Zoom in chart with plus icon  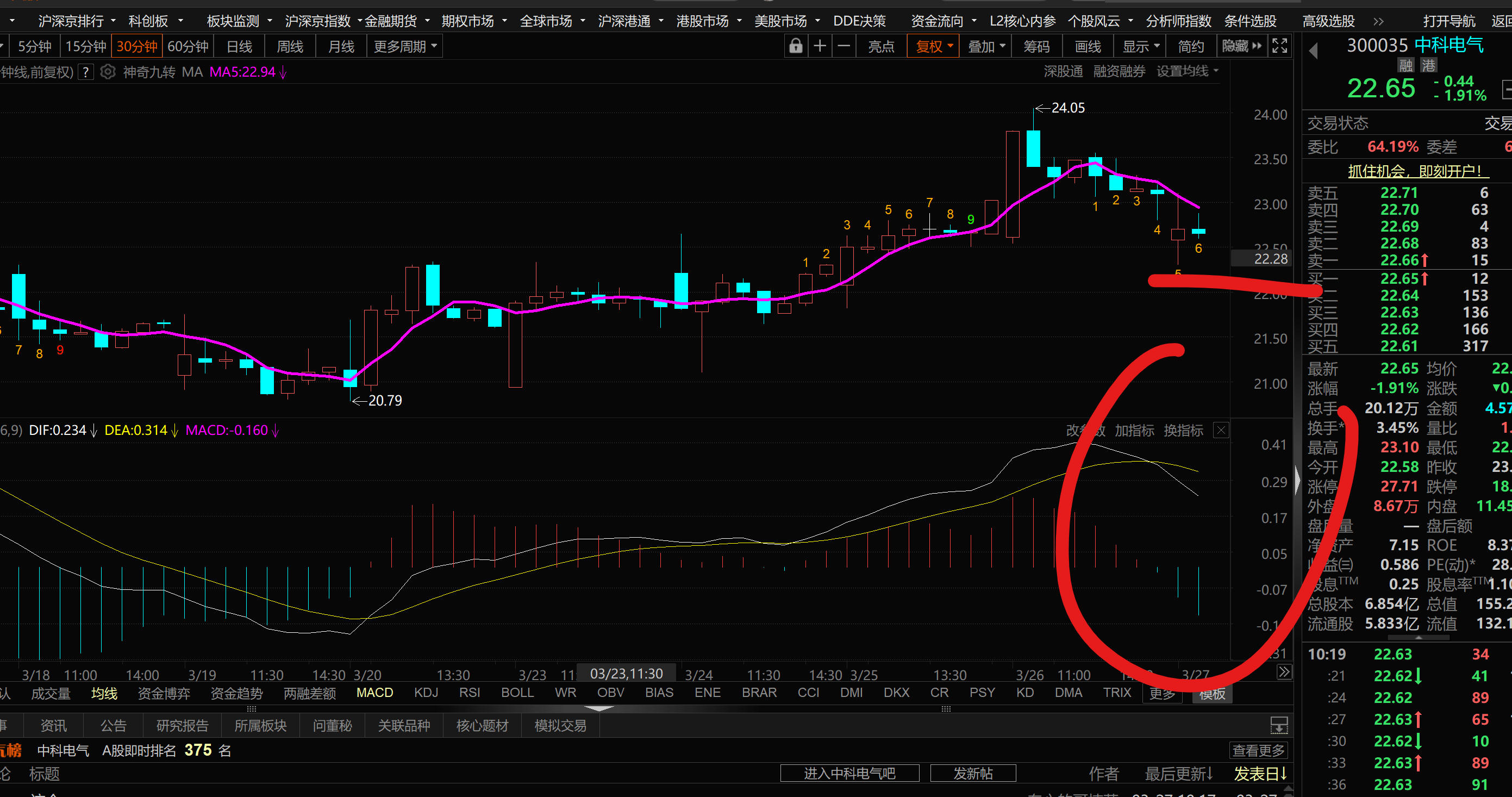click(820, 46)
